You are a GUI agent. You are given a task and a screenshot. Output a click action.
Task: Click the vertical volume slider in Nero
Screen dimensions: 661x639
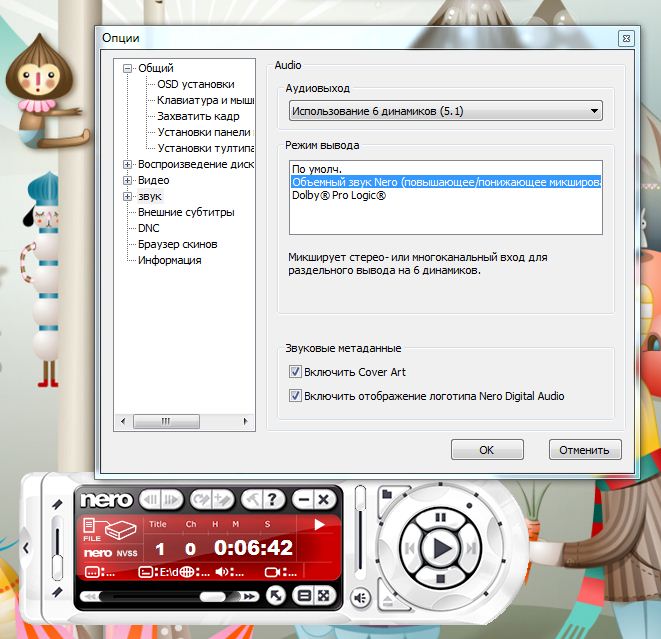[360, 533]
